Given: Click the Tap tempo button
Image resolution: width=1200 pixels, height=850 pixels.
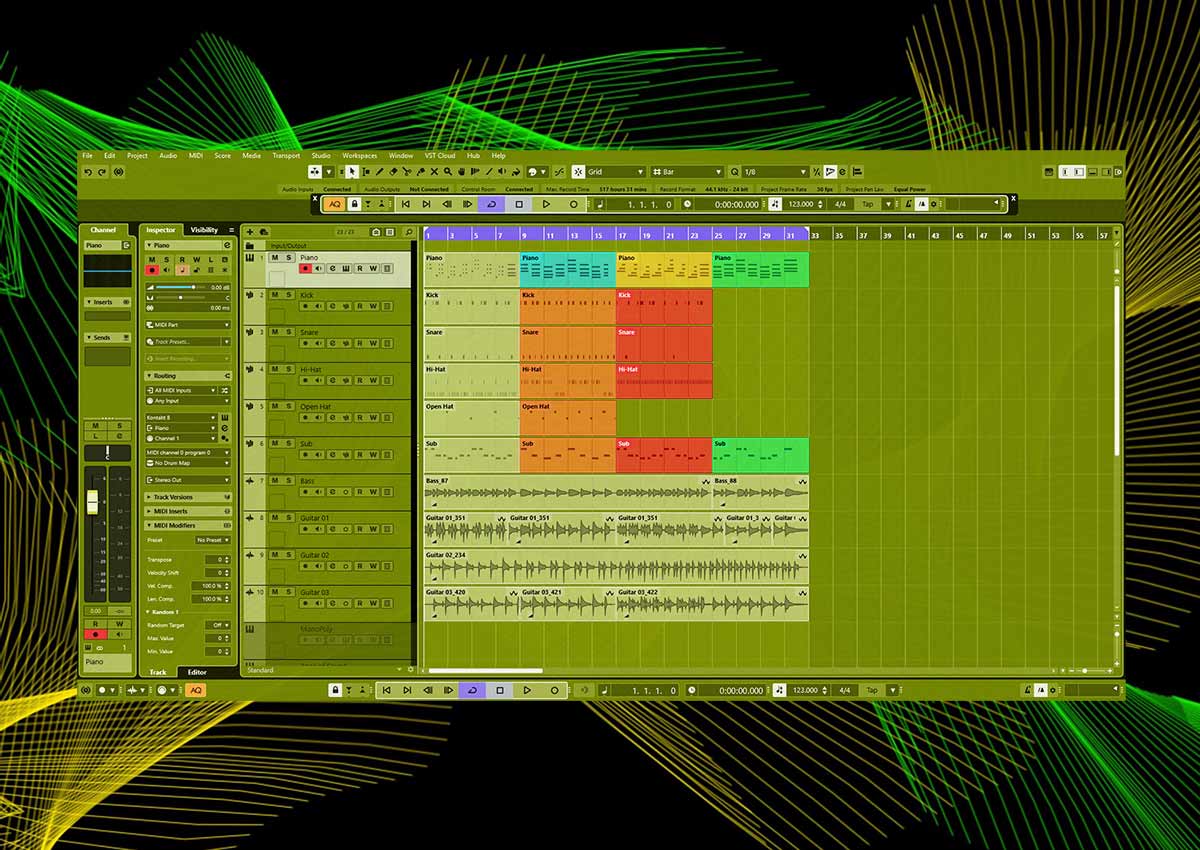Looking at the screenshot, I should point(867,204).
